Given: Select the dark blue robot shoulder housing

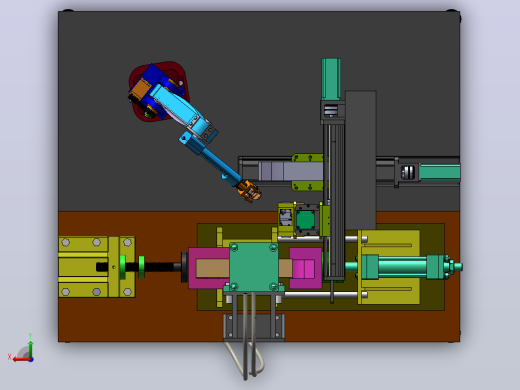Looking at the screenshot, I should point(154,74).
